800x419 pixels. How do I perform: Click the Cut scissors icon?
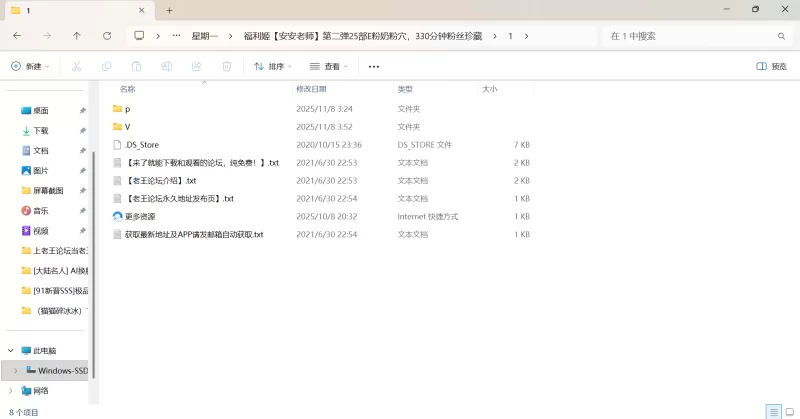point(76,66)
